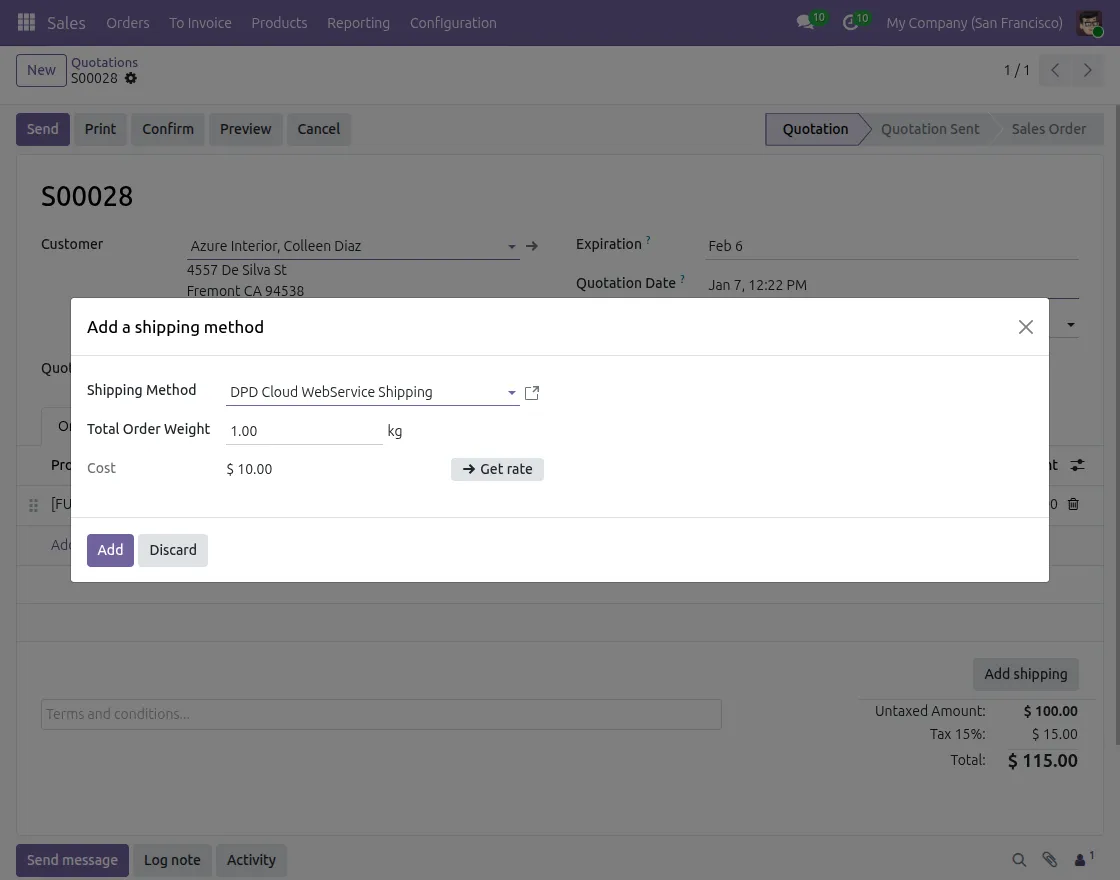The width and height of the screenshot is (1120, 880).
Task: Click Add to confirm shipping method
Action: click(110, 550)
